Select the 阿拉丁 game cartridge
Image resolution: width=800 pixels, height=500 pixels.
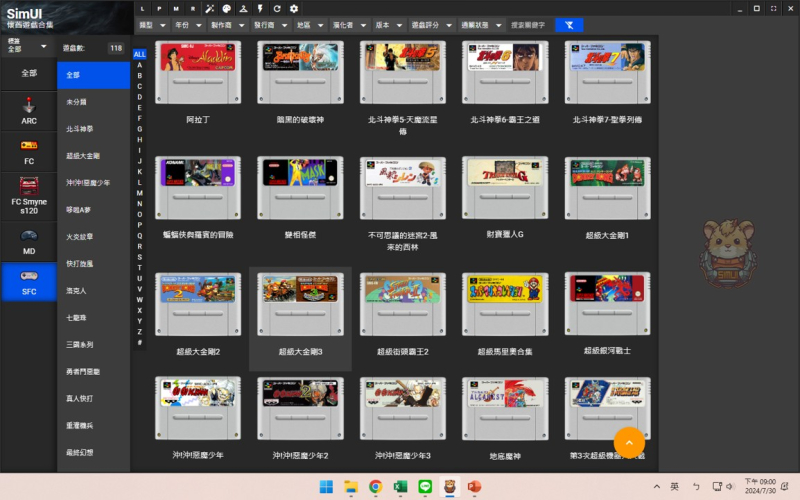(198, 72)
